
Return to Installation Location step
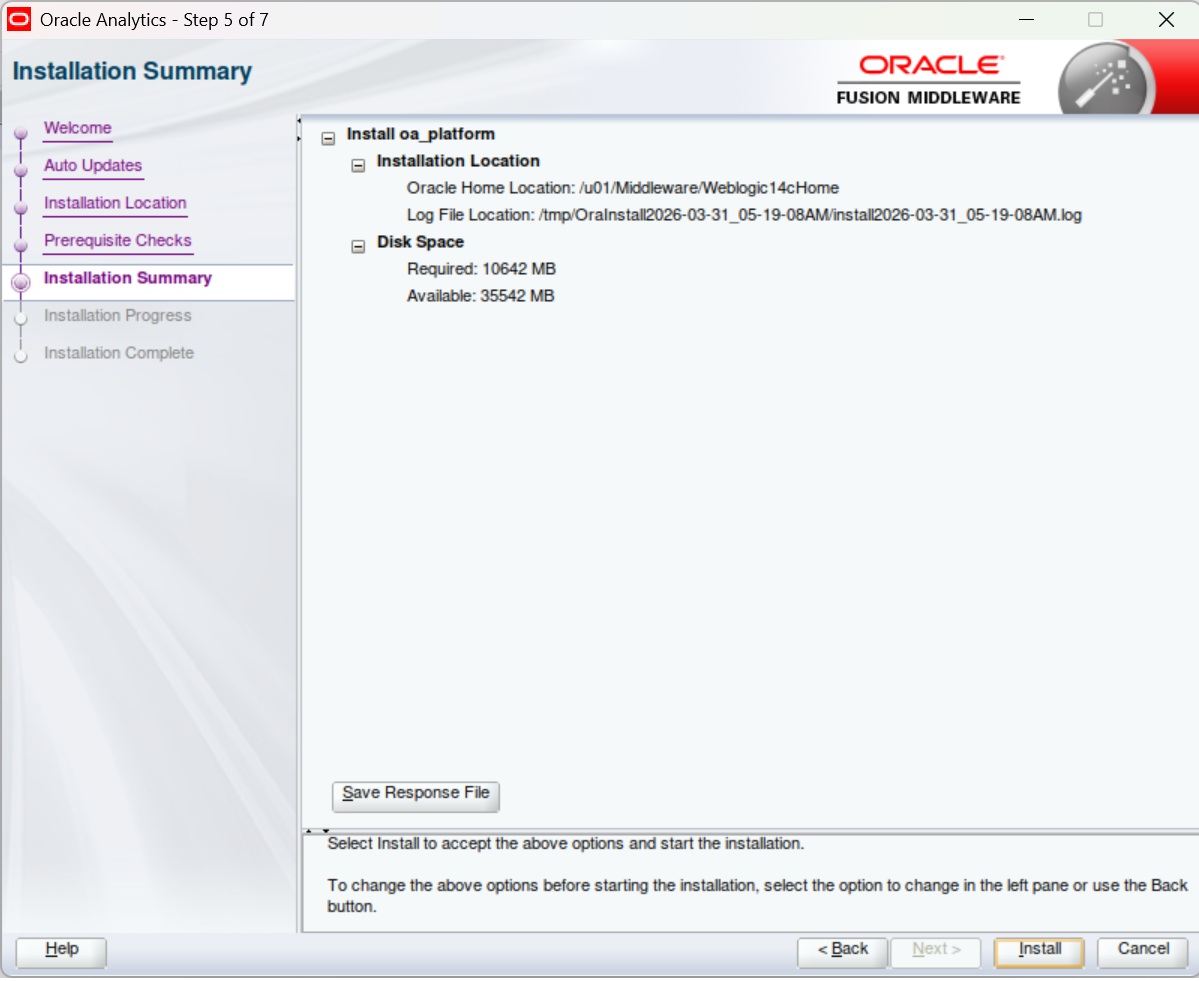[115, 203]
